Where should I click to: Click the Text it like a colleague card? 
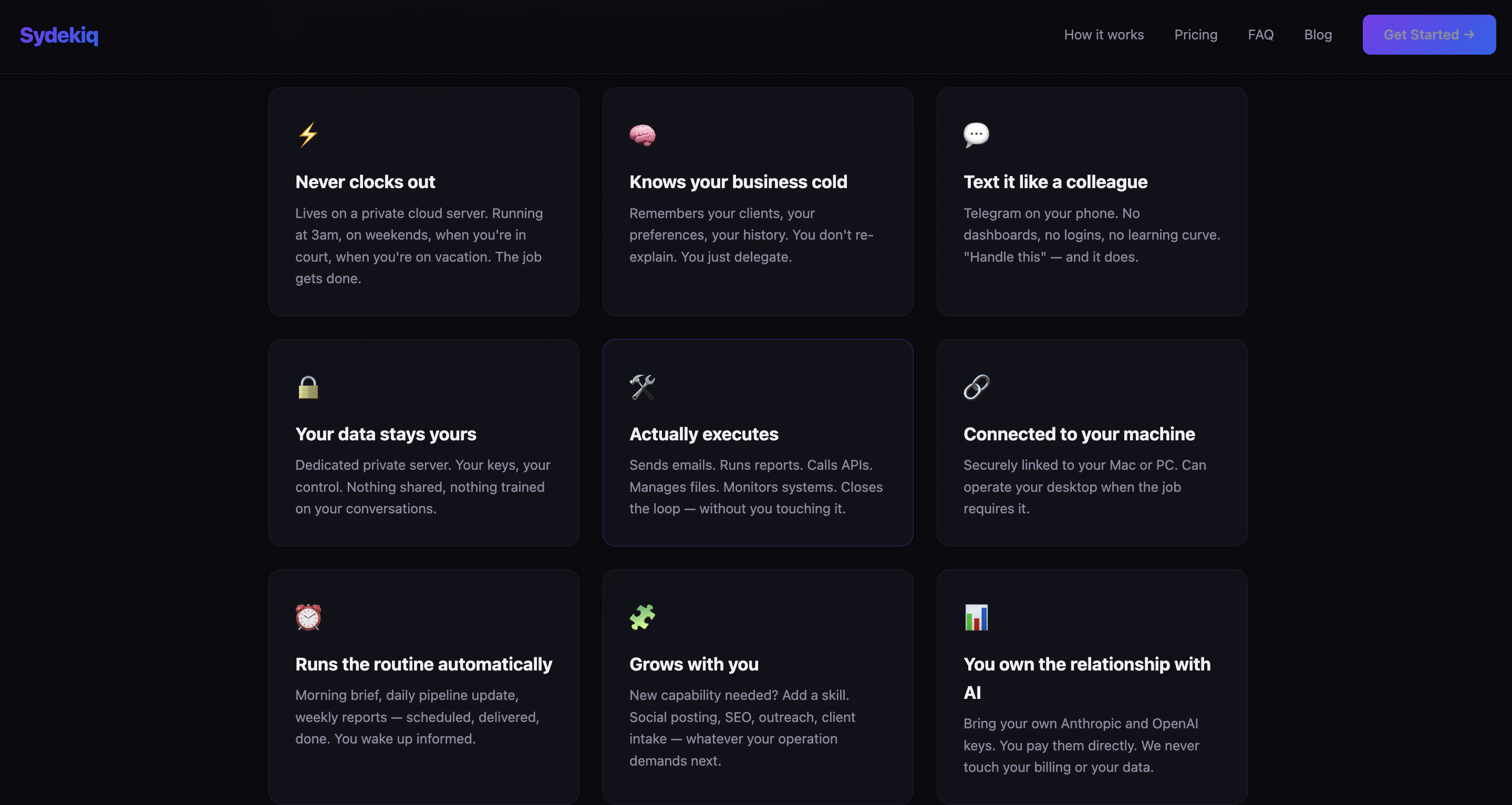[x=1092, y=203]
